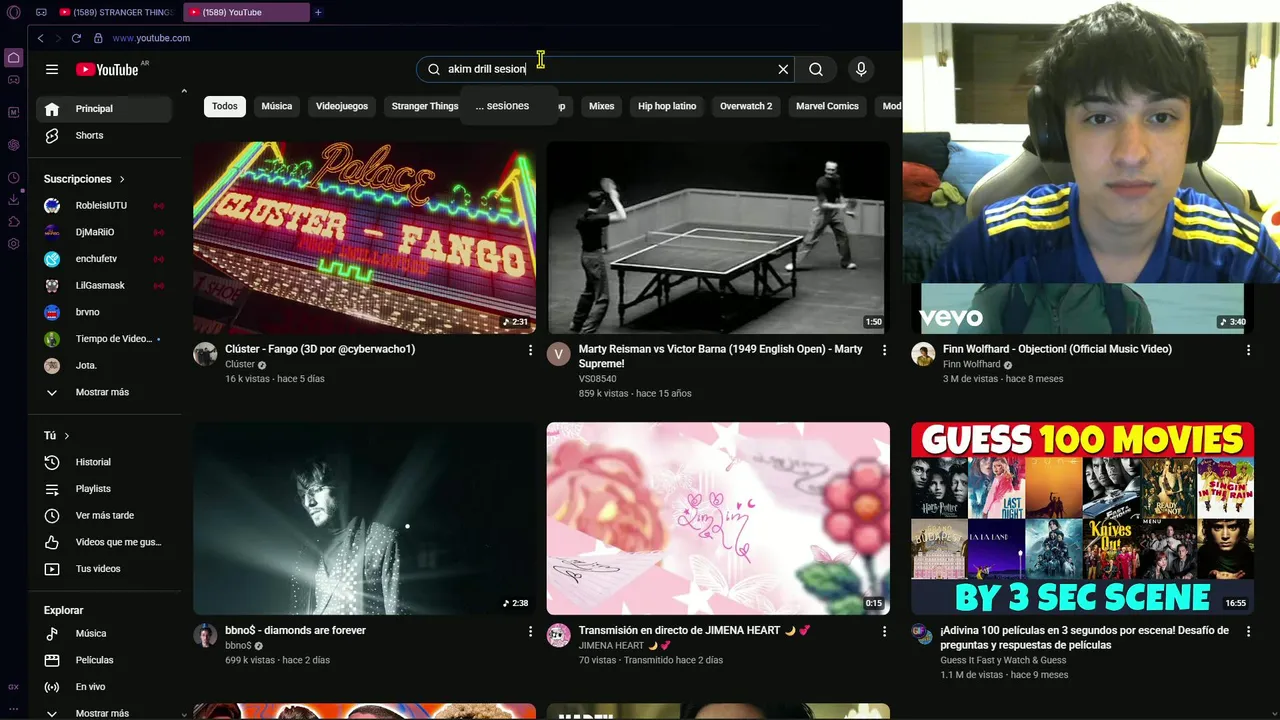Open Videos que me gustan
The image size is (1280, 720).
[104, 542]
